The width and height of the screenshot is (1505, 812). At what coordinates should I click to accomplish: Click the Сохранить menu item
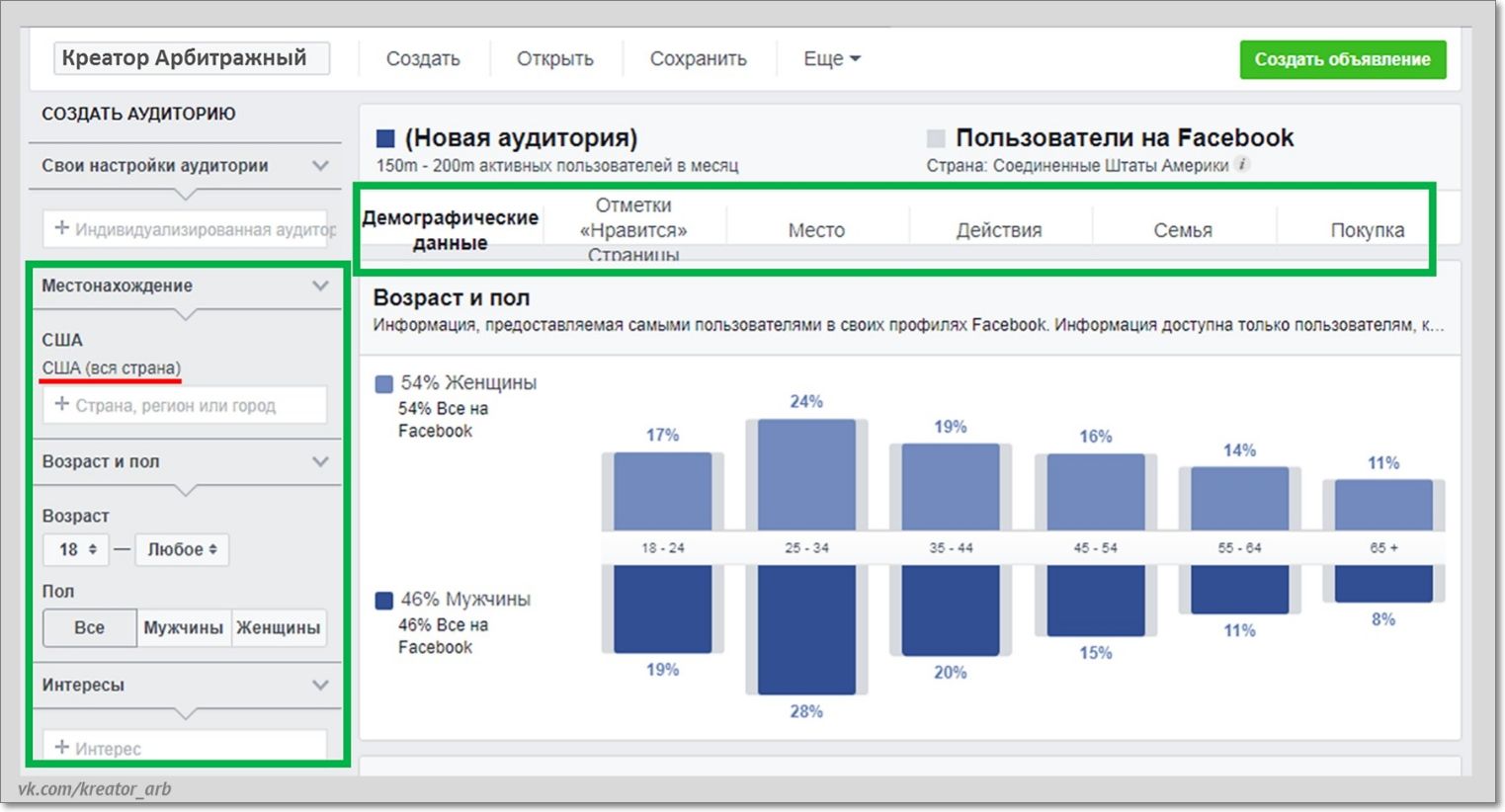point(699,59)
